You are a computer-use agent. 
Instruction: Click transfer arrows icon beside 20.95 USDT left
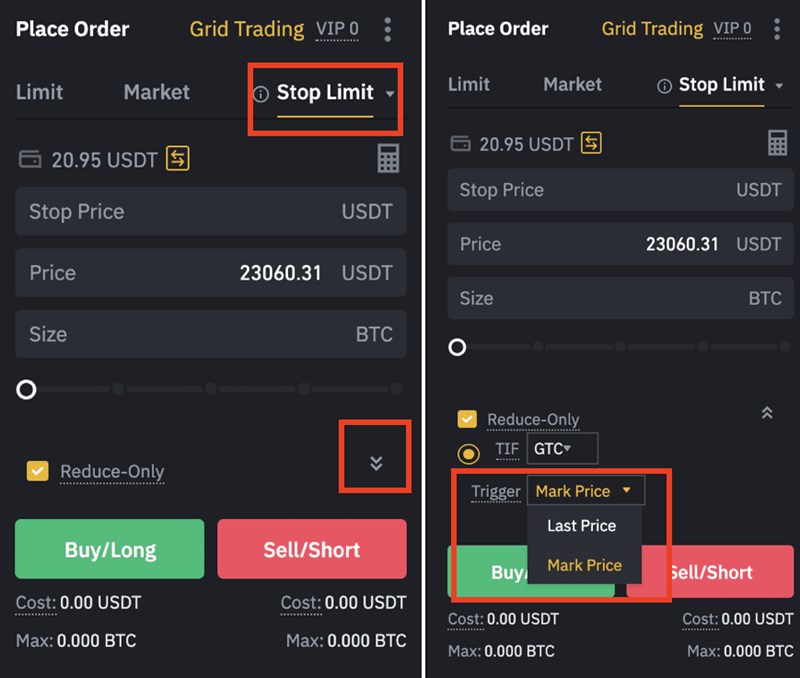tap(178, 158)
